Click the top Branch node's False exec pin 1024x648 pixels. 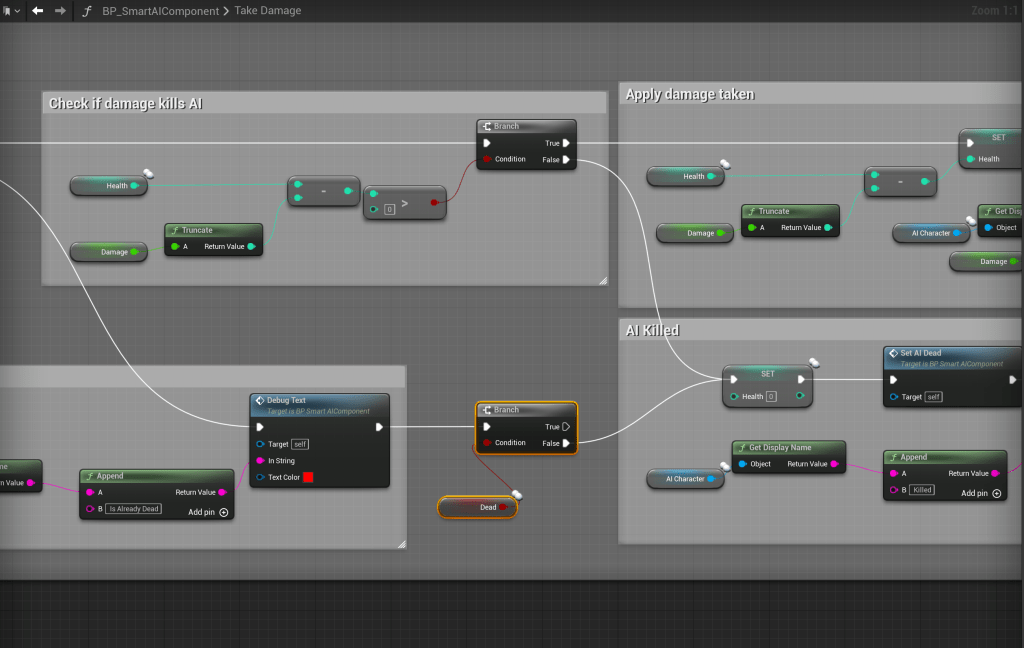click(566, 159)
